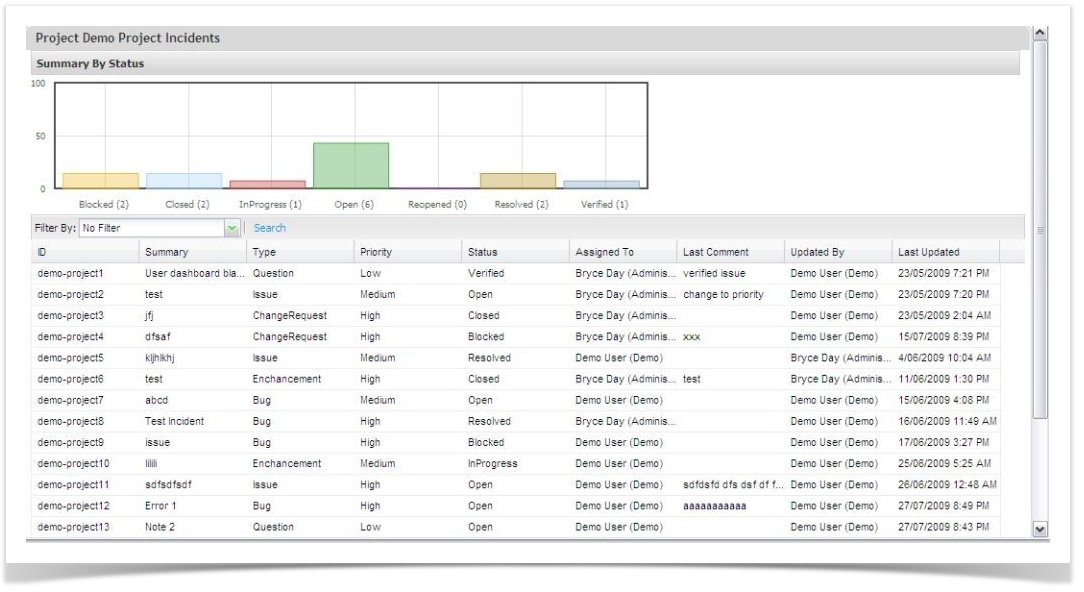This screenshot has width=1084, height=592.
Task: Click the Assigned To column header
Action: (604, 252)
